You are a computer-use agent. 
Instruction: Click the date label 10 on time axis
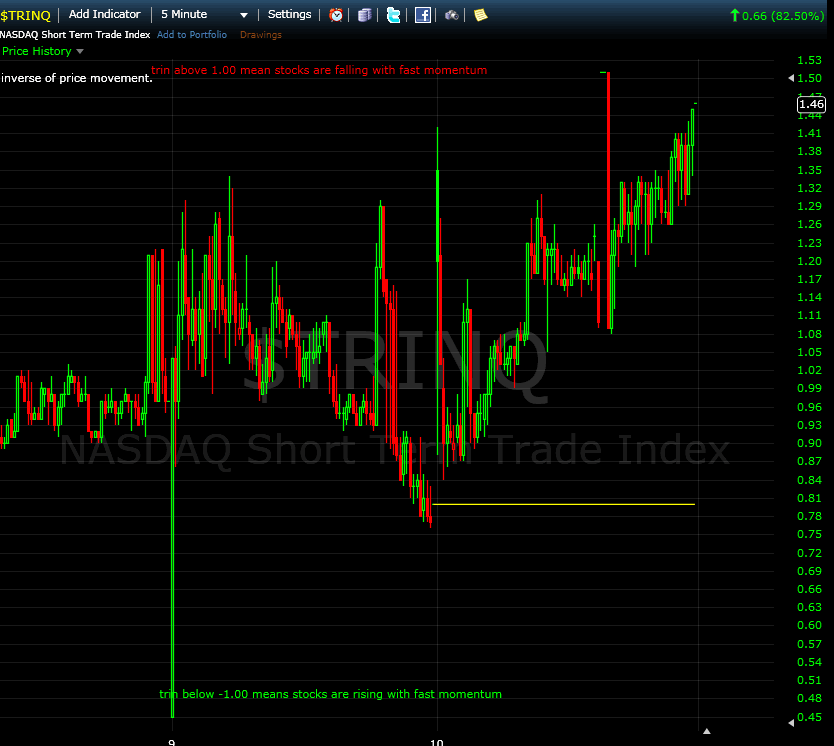tap(437, 742)
